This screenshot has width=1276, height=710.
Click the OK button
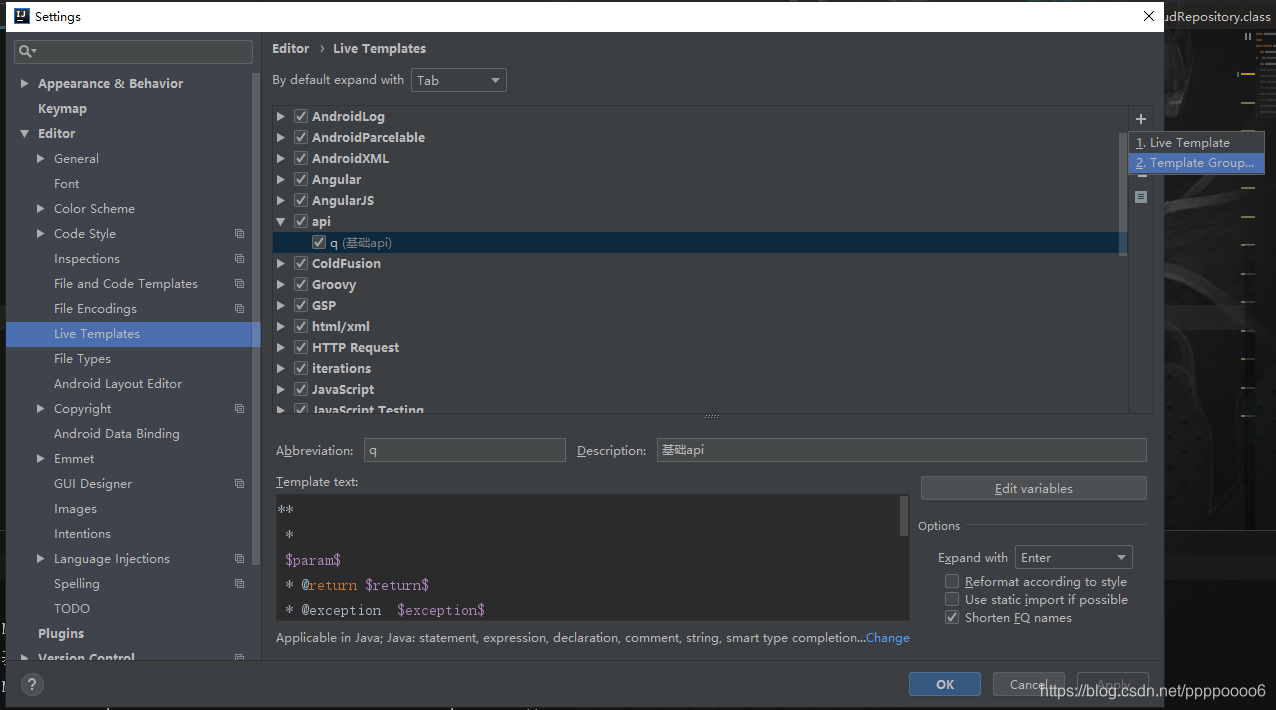point(945,685)
